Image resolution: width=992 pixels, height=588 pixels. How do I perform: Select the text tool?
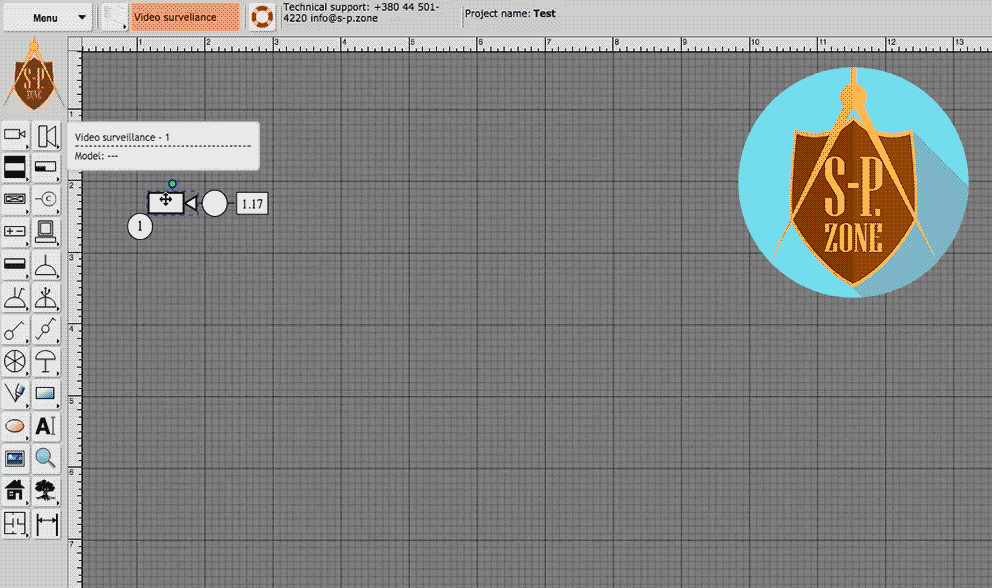[46, 426]
